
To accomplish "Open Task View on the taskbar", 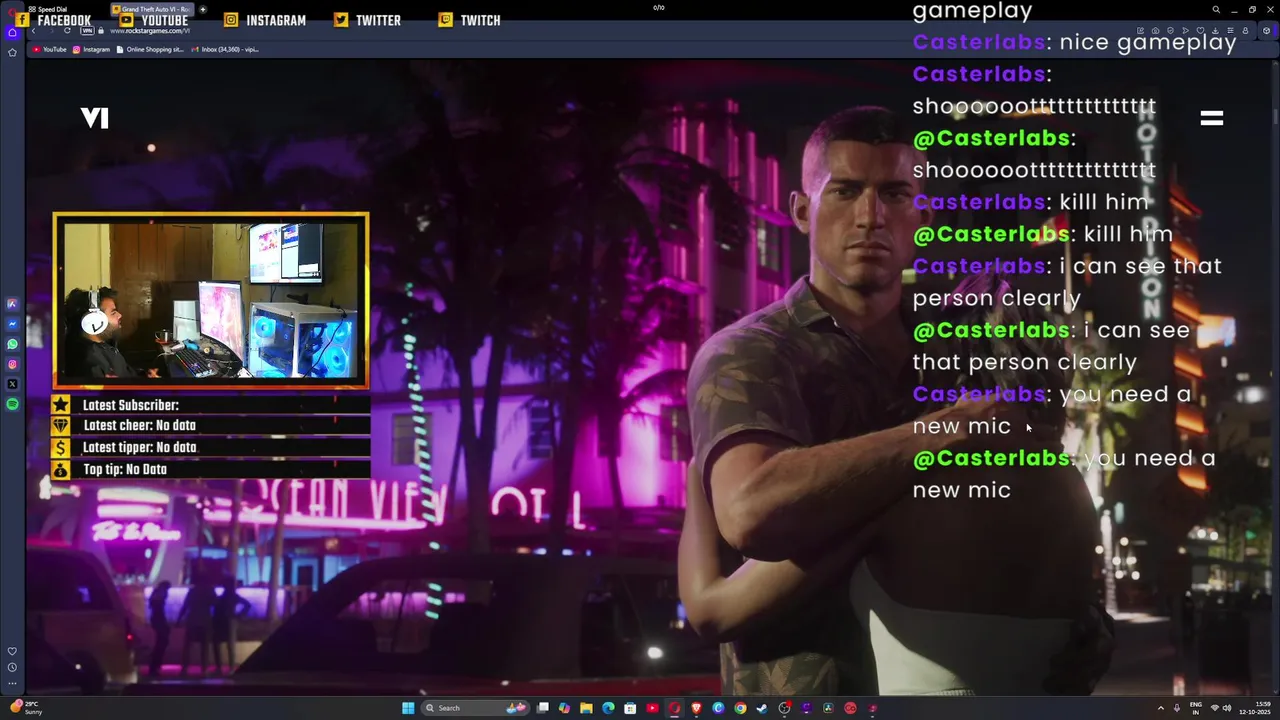I will pyautogui.click(x=543, y=708).
